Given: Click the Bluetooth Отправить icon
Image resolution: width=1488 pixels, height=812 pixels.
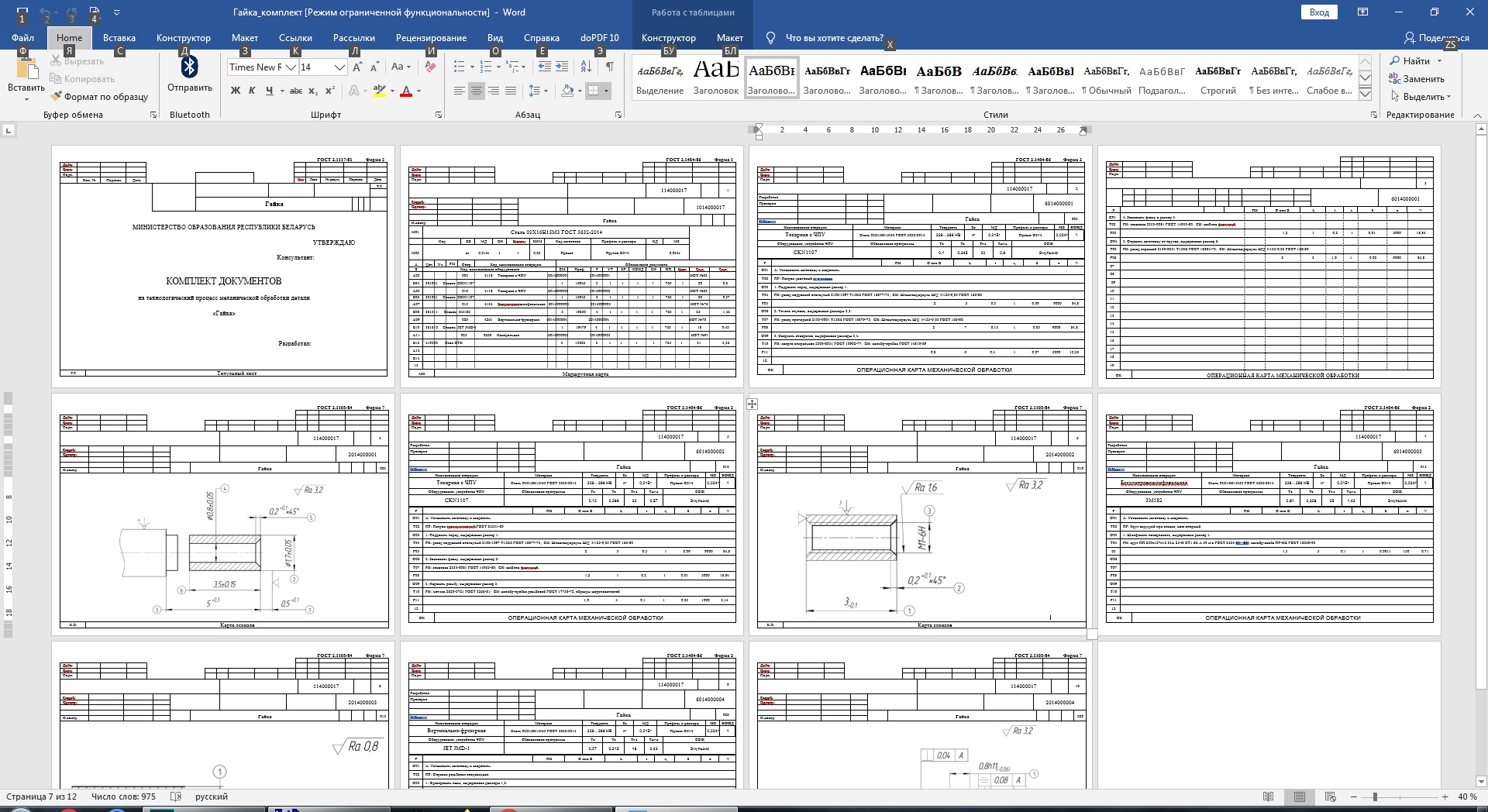Looking at the screenshot, I should pos(189,68).
